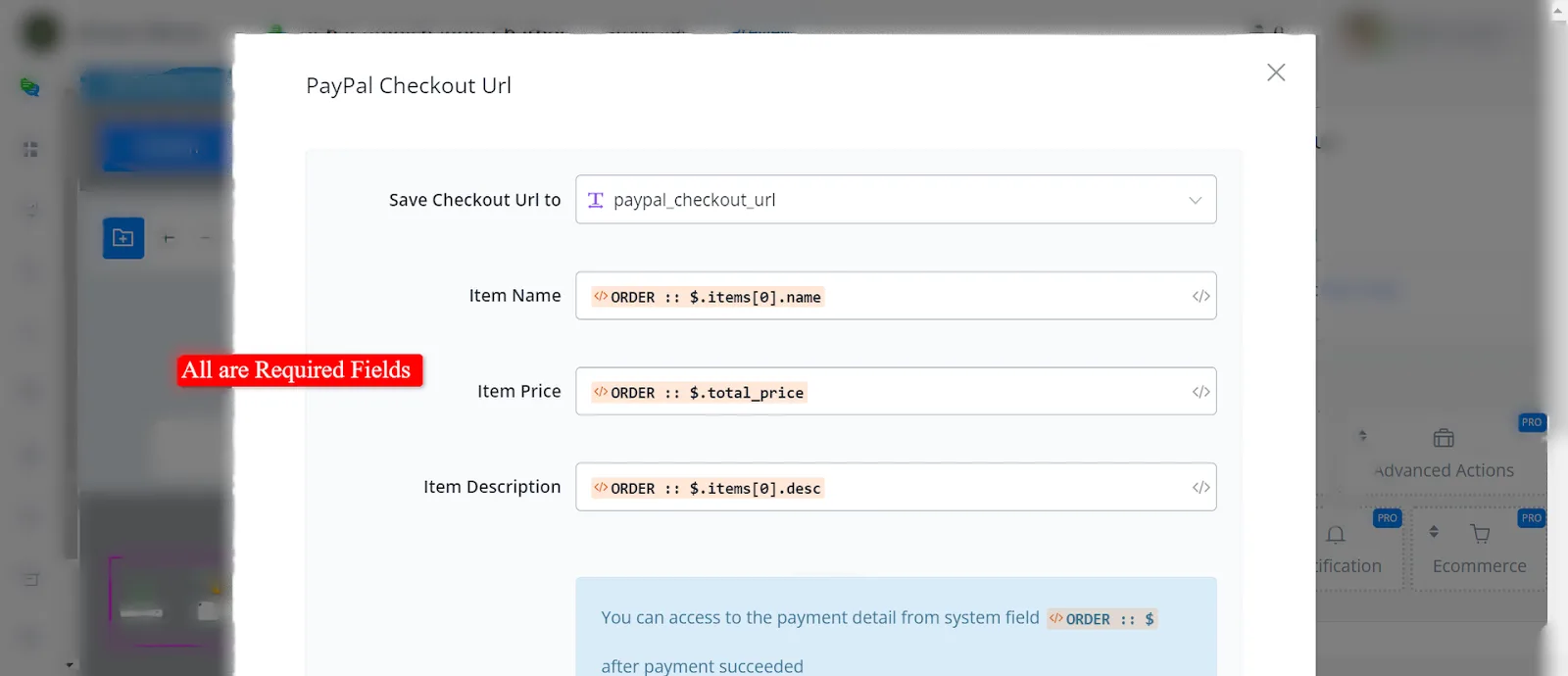
Task: Click the dashboard grid icon in the left sidebar
Action: tap(30, 149)
